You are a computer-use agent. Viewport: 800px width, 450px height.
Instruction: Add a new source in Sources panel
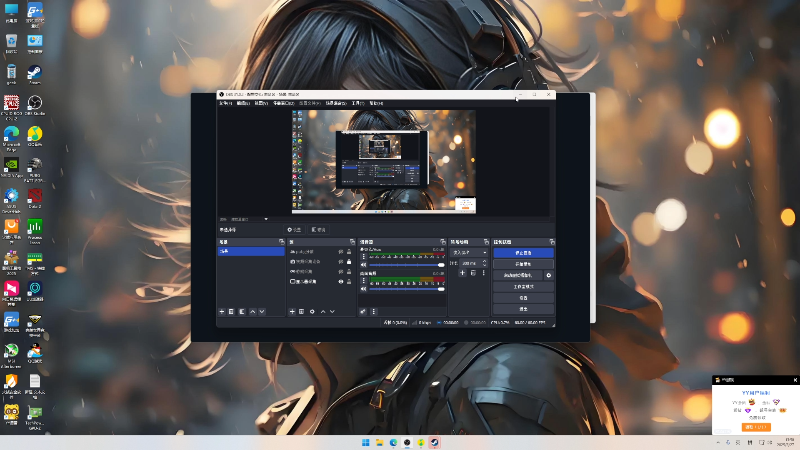click(x=292, y=311)
